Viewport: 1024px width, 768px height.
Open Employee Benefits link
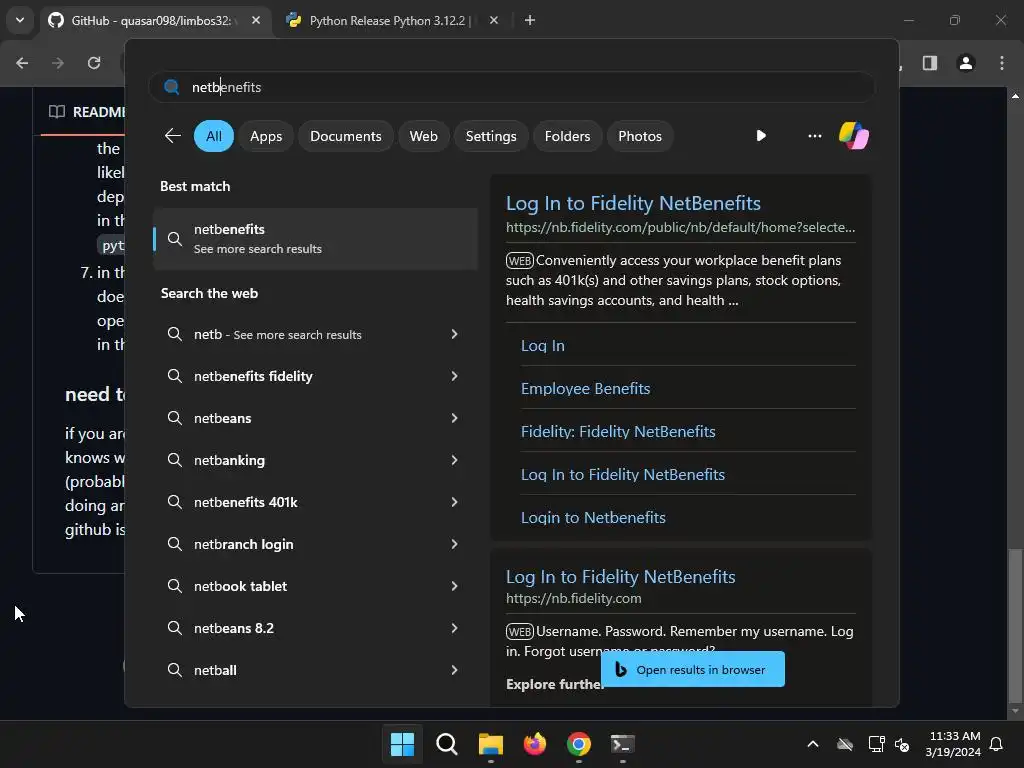coord(585,389)
